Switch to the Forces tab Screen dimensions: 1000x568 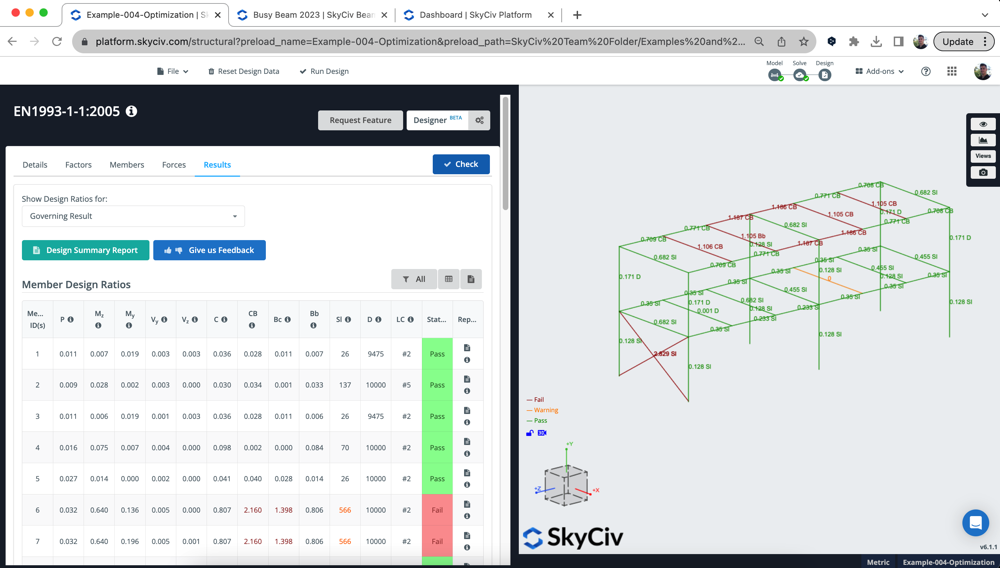click(x=174, y=165)
